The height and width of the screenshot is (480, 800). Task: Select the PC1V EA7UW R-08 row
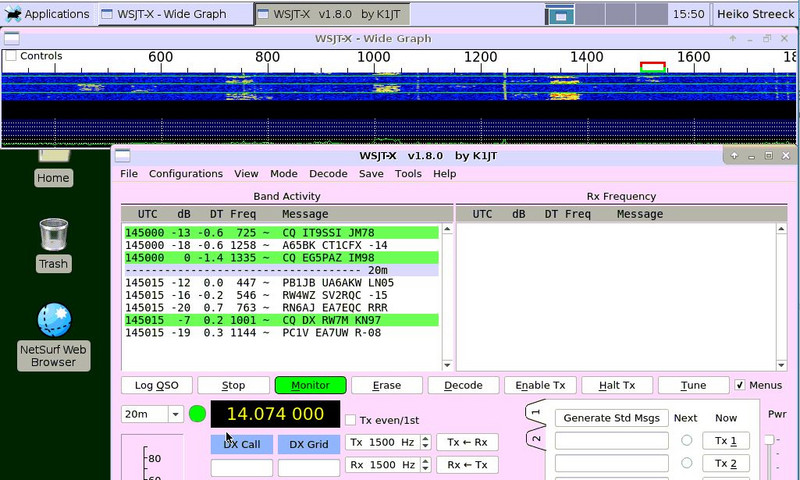coord(281,333)
